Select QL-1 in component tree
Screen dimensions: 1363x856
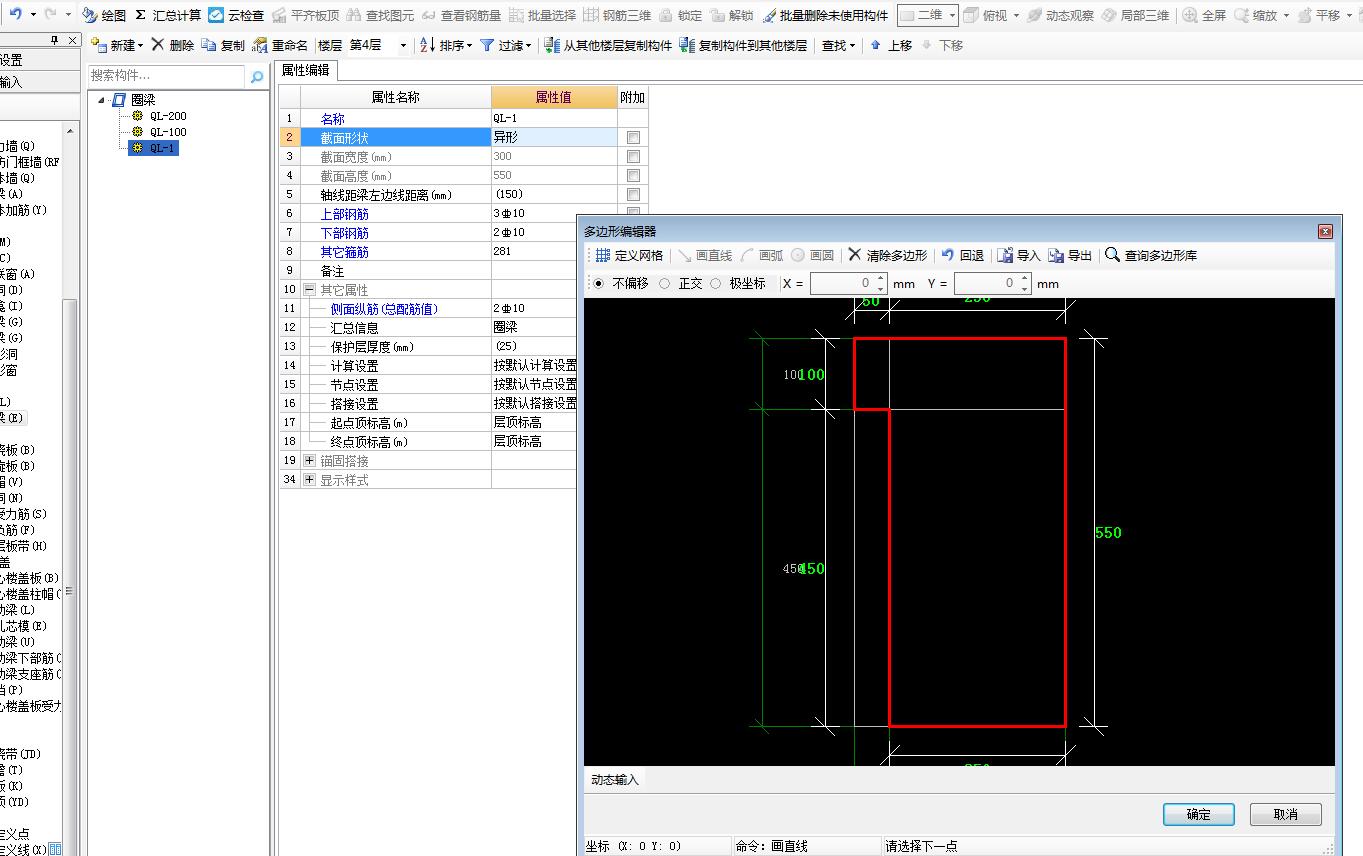[x=163, y=148]
